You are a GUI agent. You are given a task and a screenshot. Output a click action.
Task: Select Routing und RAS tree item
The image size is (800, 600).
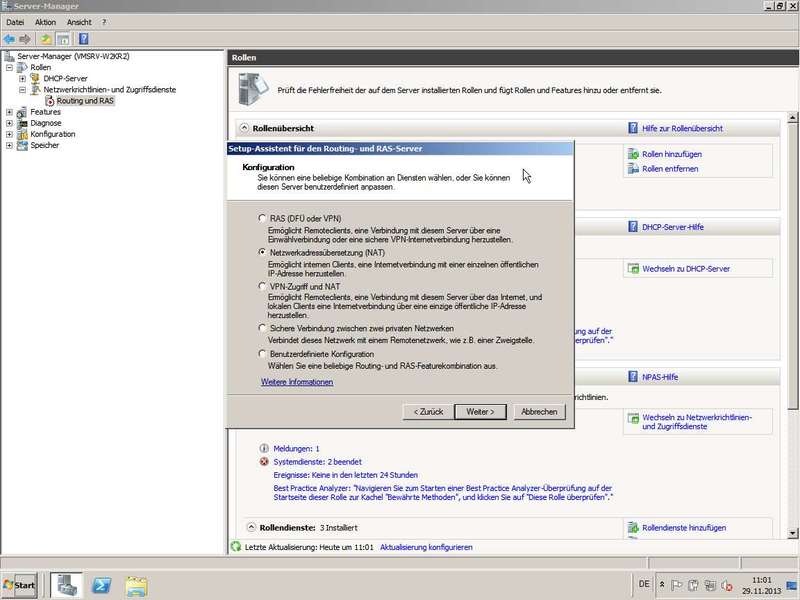click(x=85, y=101)
